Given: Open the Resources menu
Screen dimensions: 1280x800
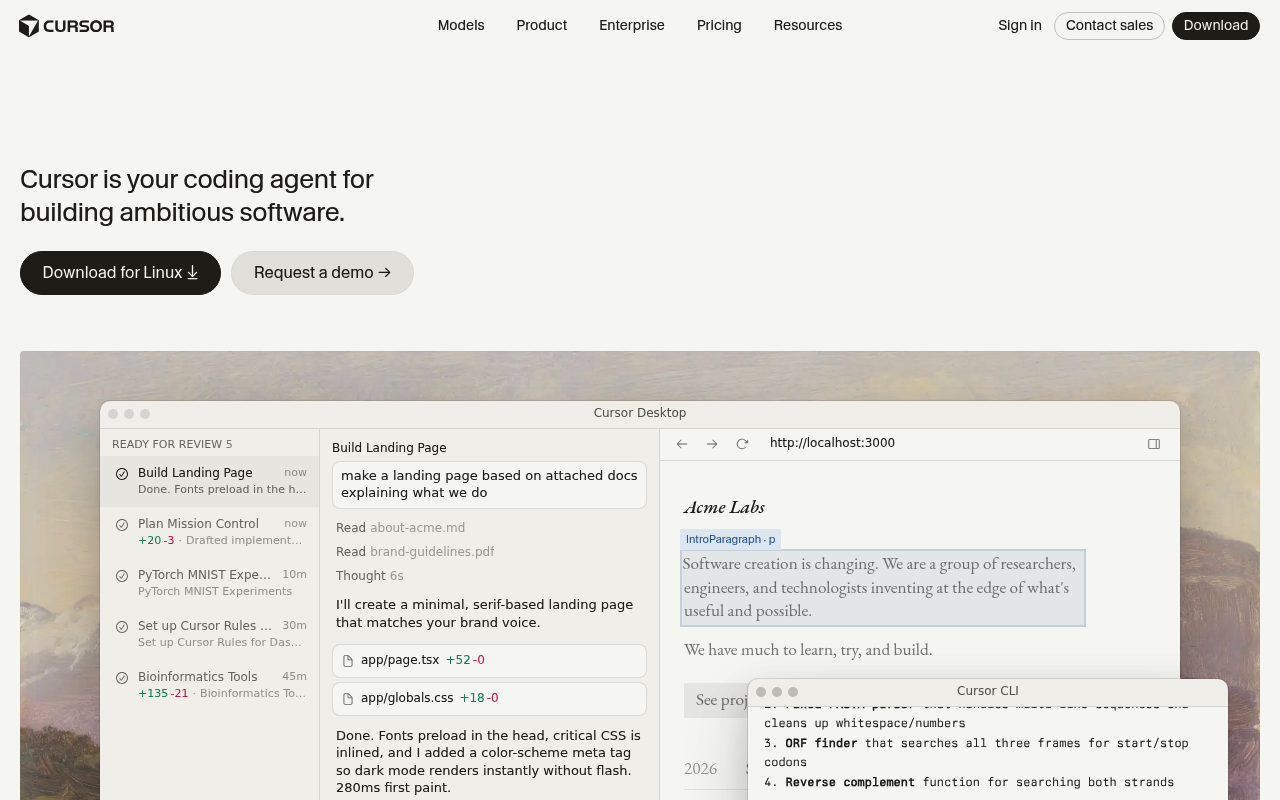Looking at the screenshot, I should pyautogui.click(x=808, y=26).
